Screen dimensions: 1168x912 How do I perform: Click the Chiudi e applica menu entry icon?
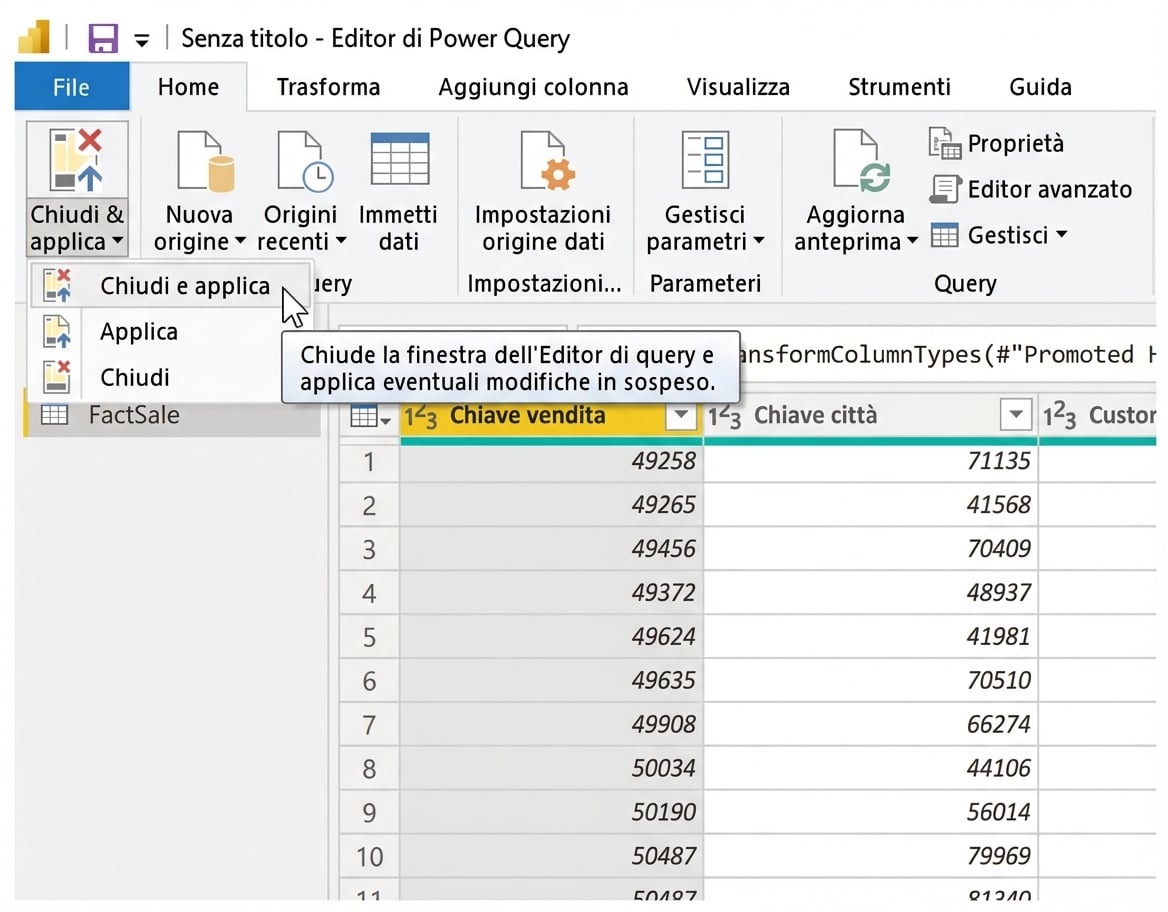click(x=57, y=285)
